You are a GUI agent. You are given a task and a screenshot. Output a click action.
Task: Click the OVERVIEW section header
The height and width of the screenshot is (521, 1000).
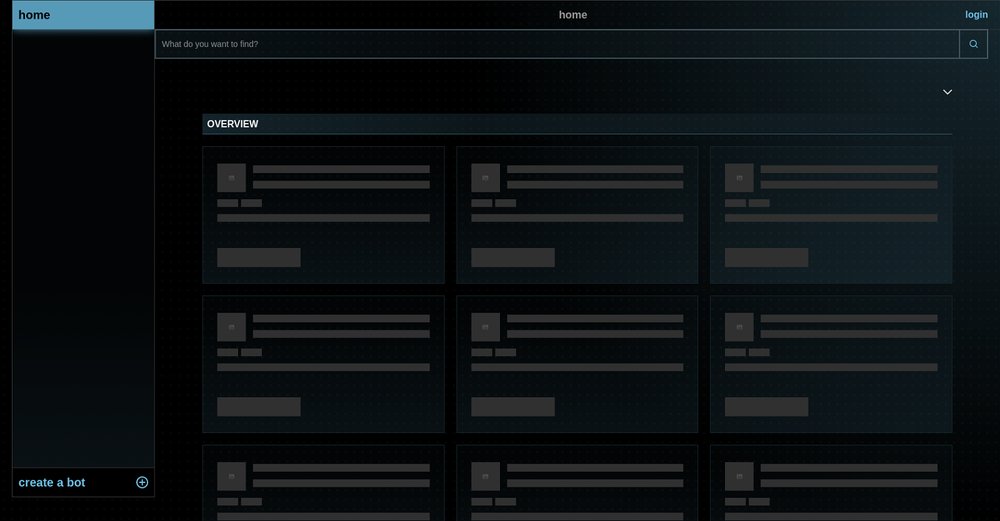point(232,124)
